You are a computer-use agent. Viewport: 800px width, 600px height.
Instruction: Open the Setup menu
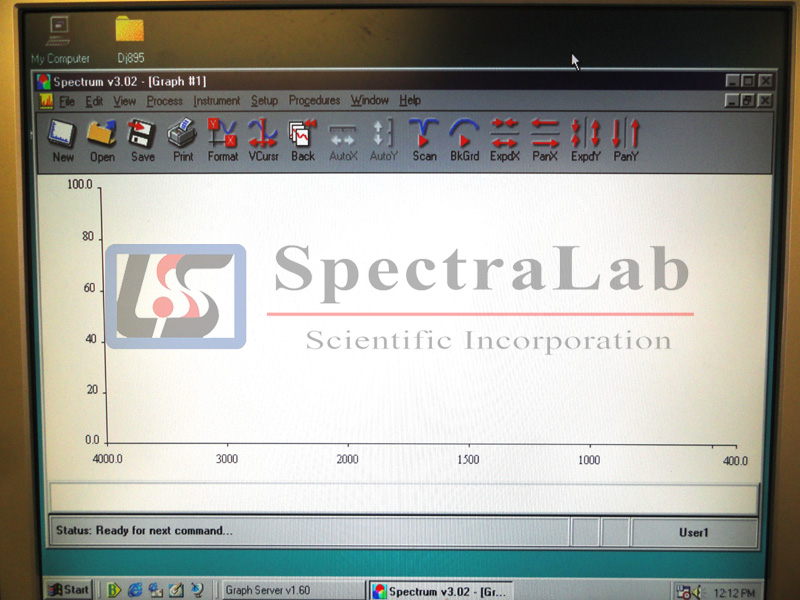point(264,101)
